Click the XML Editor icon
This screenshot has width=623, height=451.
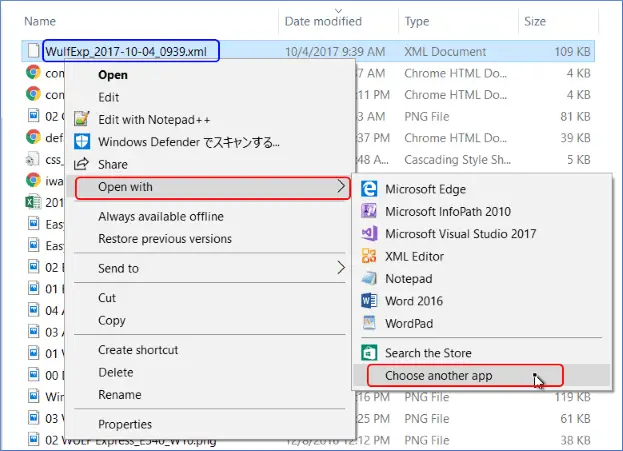(x=369, y=256)
